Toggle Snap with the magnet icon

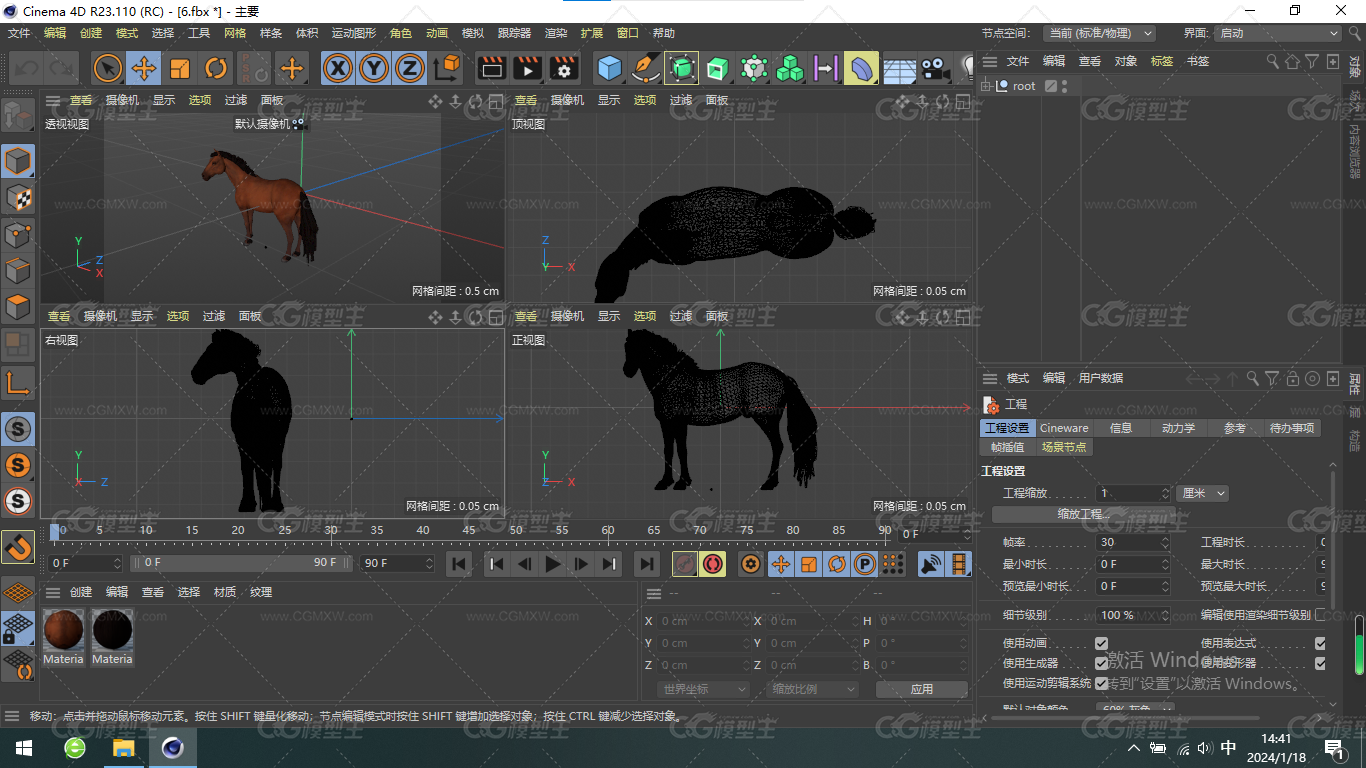(x=18, y=546)
